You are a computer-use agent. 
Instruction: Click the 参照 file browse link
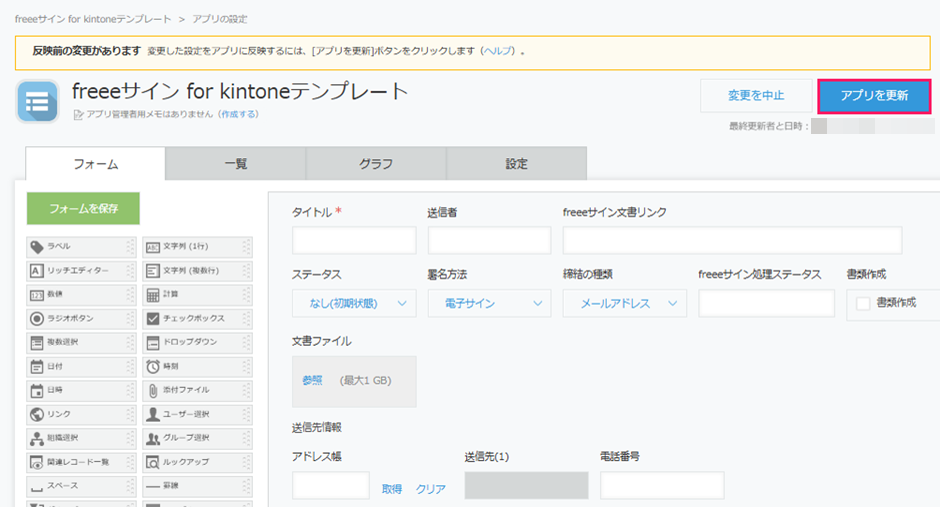tap(312, 381)
